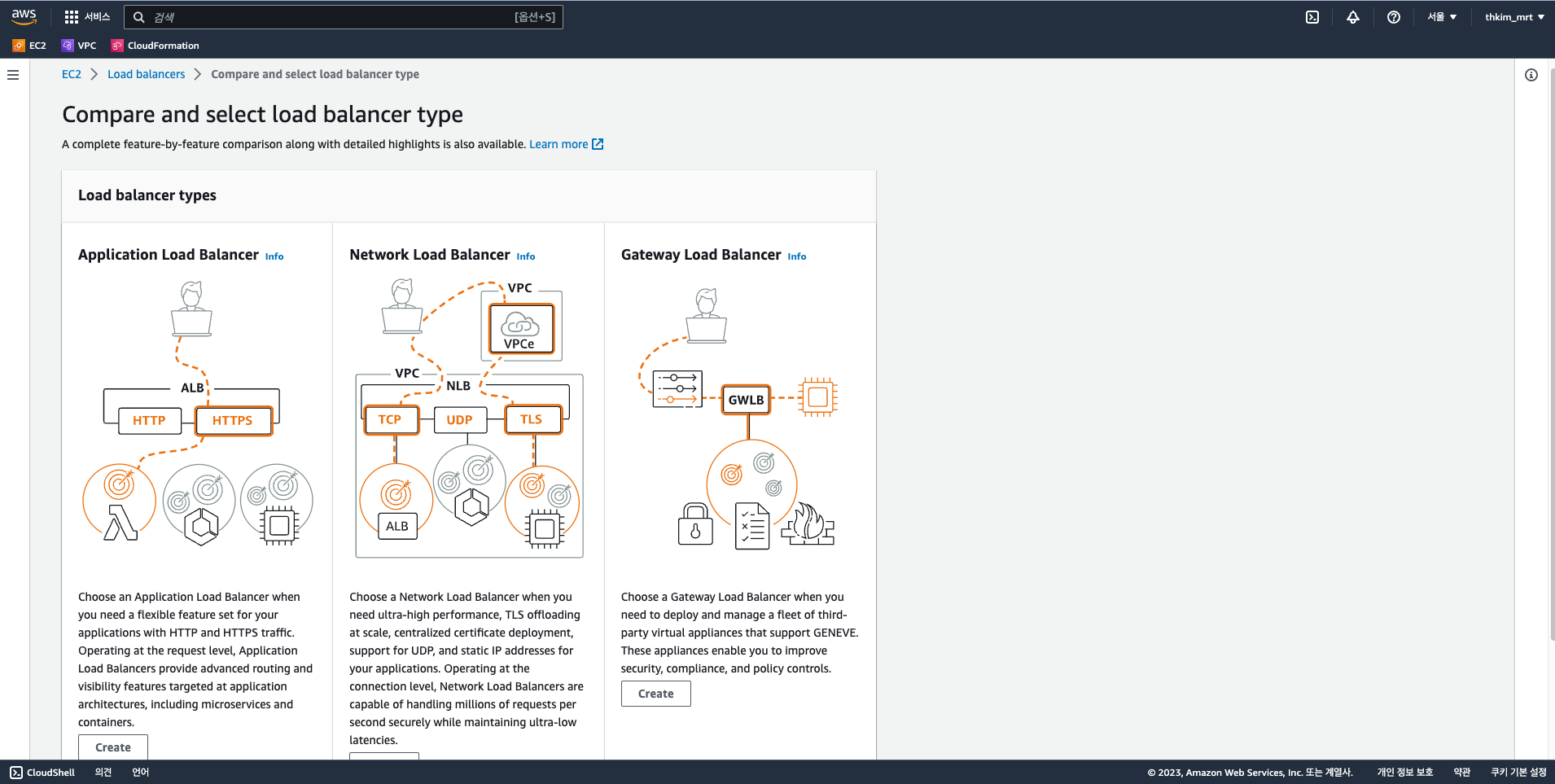Click the ALB target box in NLB diagram
1555x784 pixels.
coord(397,526)
